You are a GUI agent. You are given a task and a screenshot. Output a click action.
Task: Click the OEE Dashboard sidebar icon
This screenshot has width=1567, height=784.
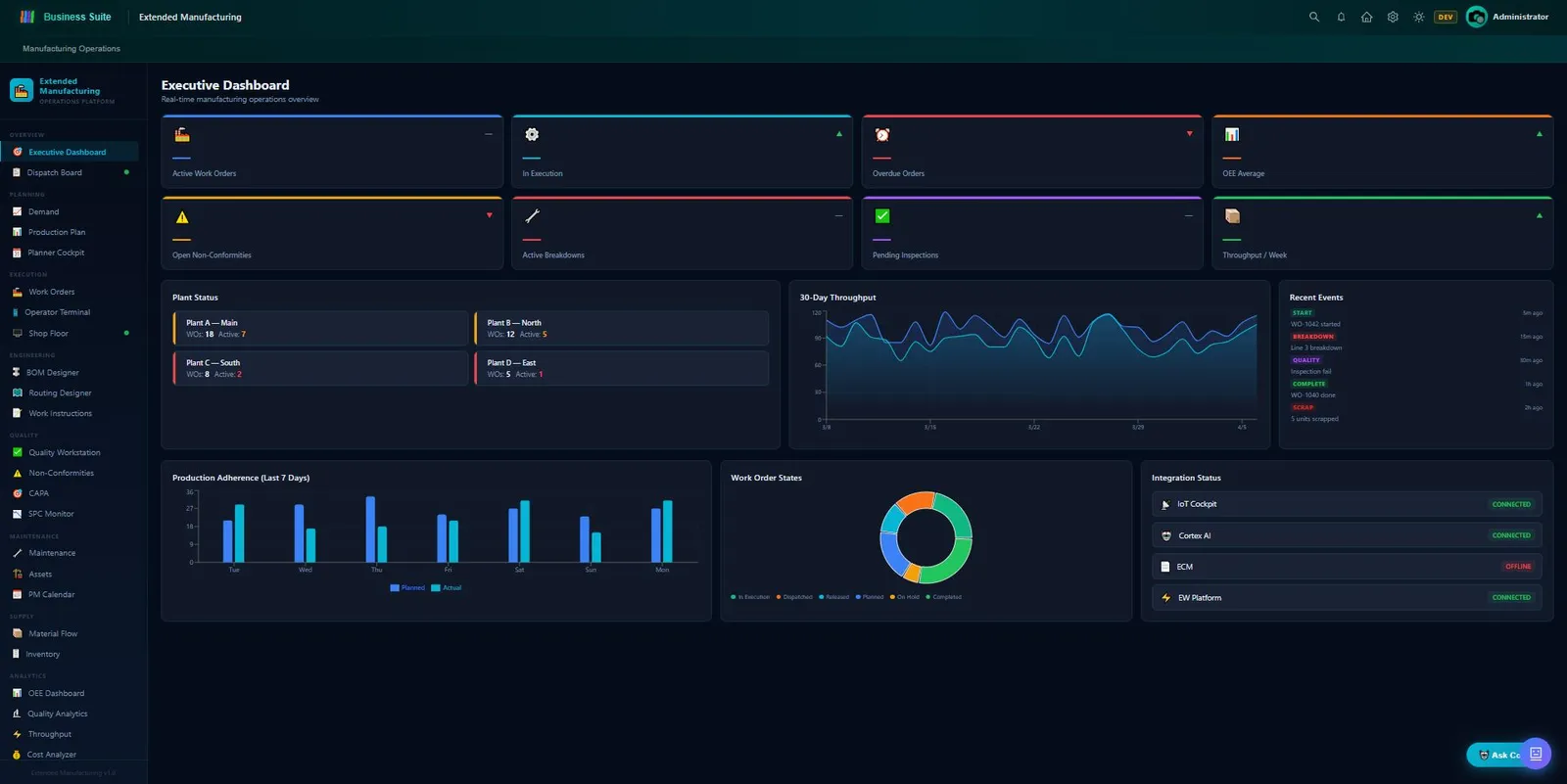[17, 693]
